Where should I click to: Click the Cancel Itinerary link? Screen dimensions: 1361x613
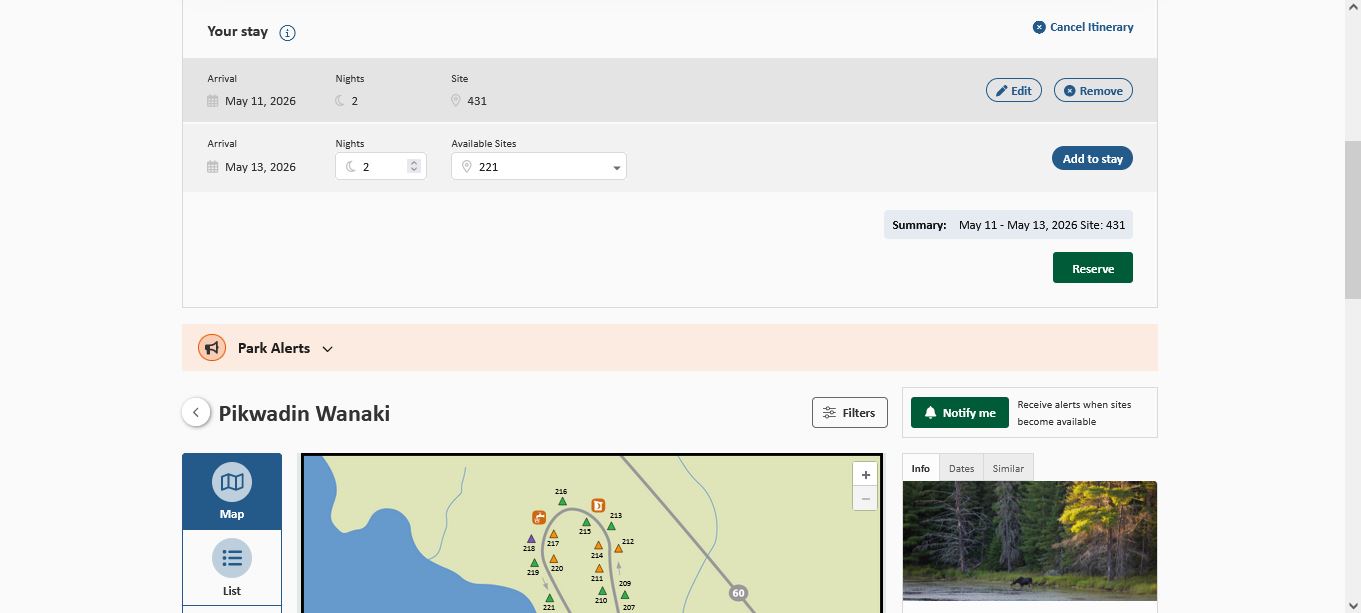(x=1083, y=27)
